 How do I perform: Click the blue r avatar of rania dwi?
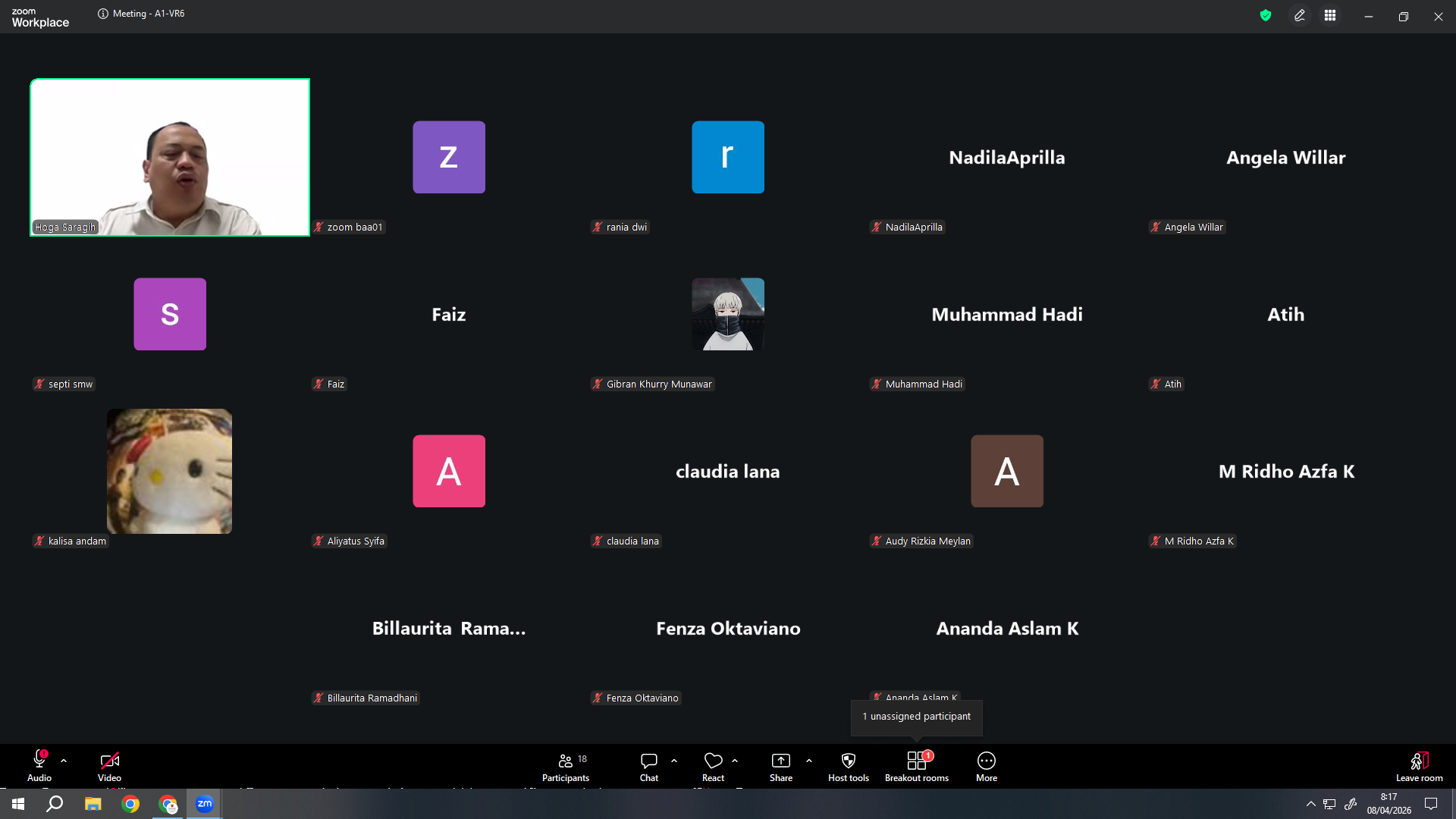coord(728,157)
